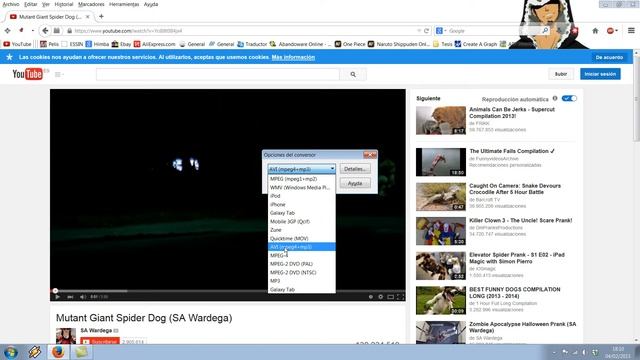Screen dimensions: 640x360
Task: Open the Ayuda menu
Action: click(x=151, y=4)
